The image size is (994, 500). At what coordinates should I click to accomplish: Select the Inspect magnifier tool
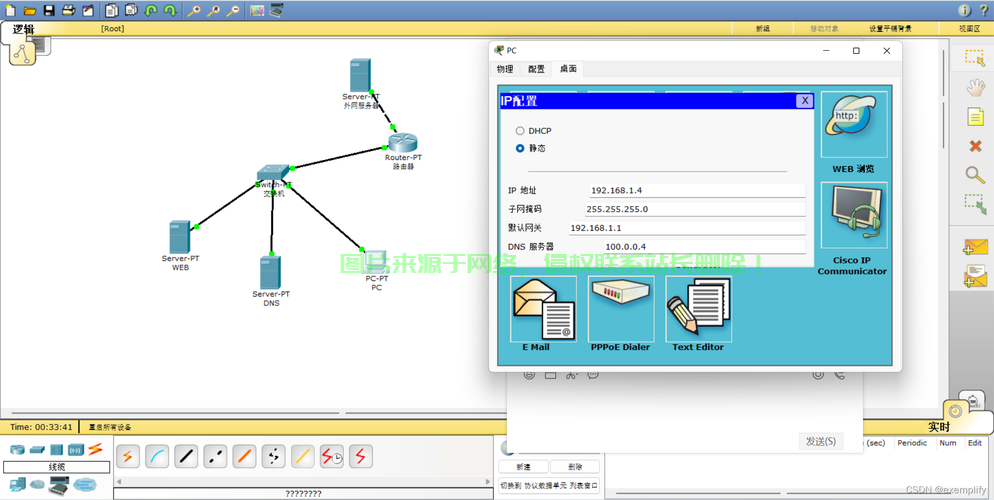coord(975,175)
